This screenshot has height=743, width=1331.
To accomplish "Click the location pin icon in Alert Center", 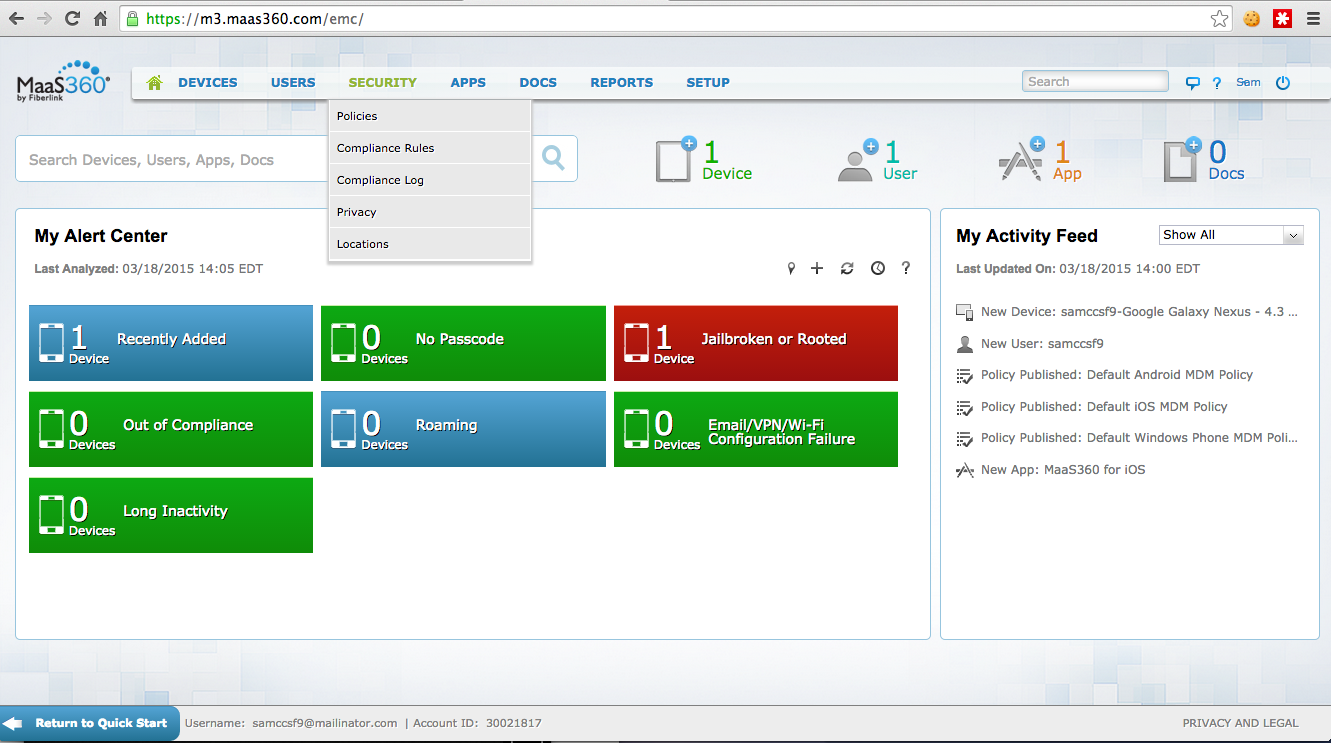I will pos(791,268).
